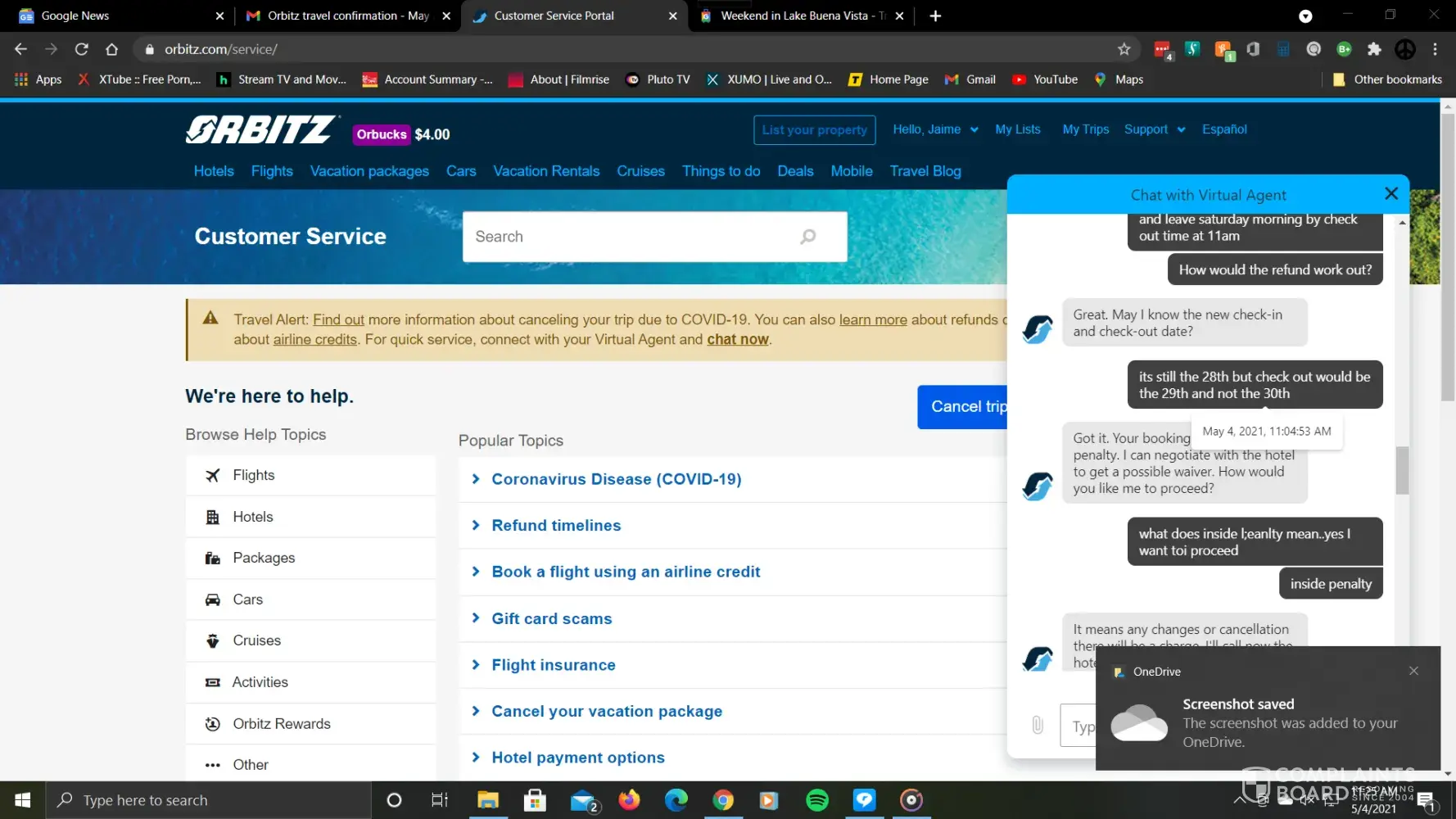Click the List your property button
Viewport: 1456px width, 819px height.
pos(814,129)
